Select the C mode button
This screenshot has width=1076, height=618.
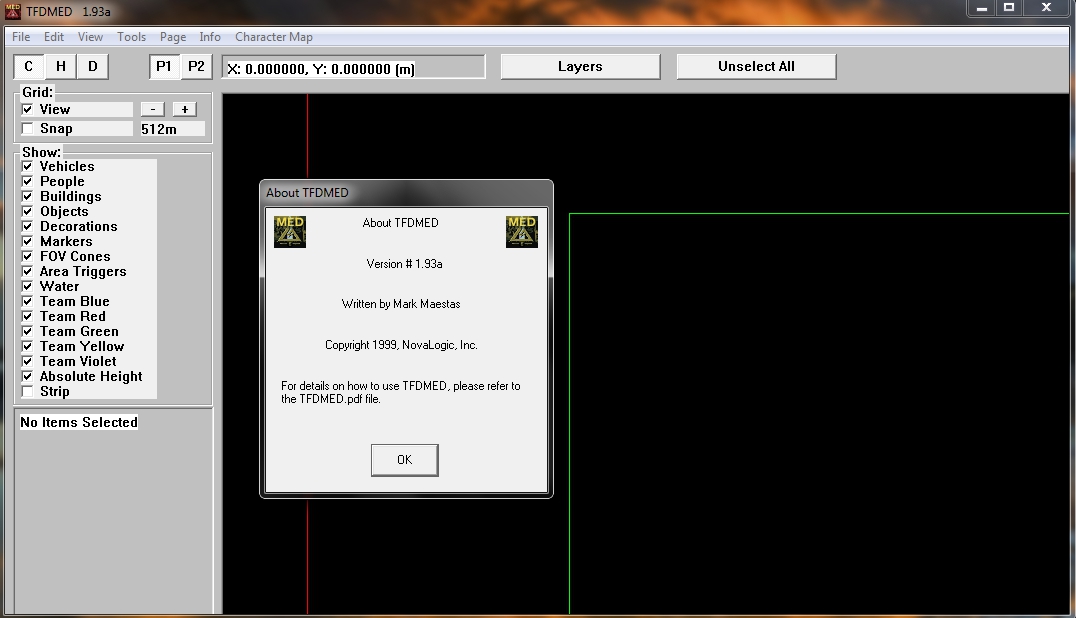28,67
